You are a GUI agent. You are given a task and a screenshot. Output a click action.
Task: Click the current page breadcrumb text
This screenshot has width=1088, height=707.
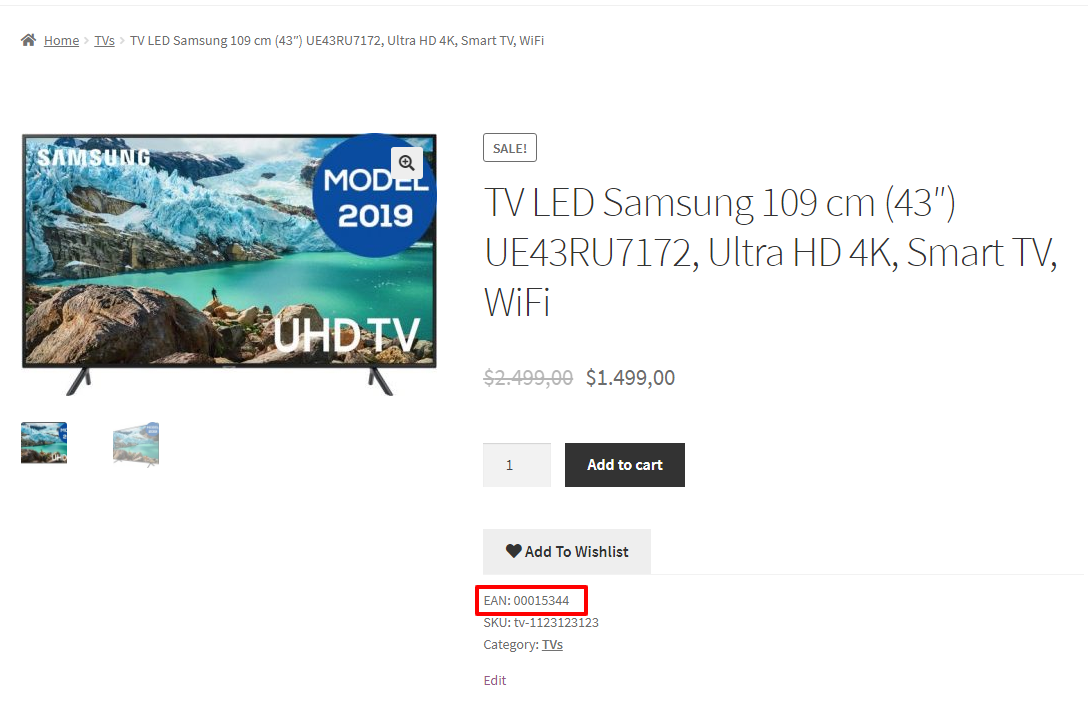(337, 41)
